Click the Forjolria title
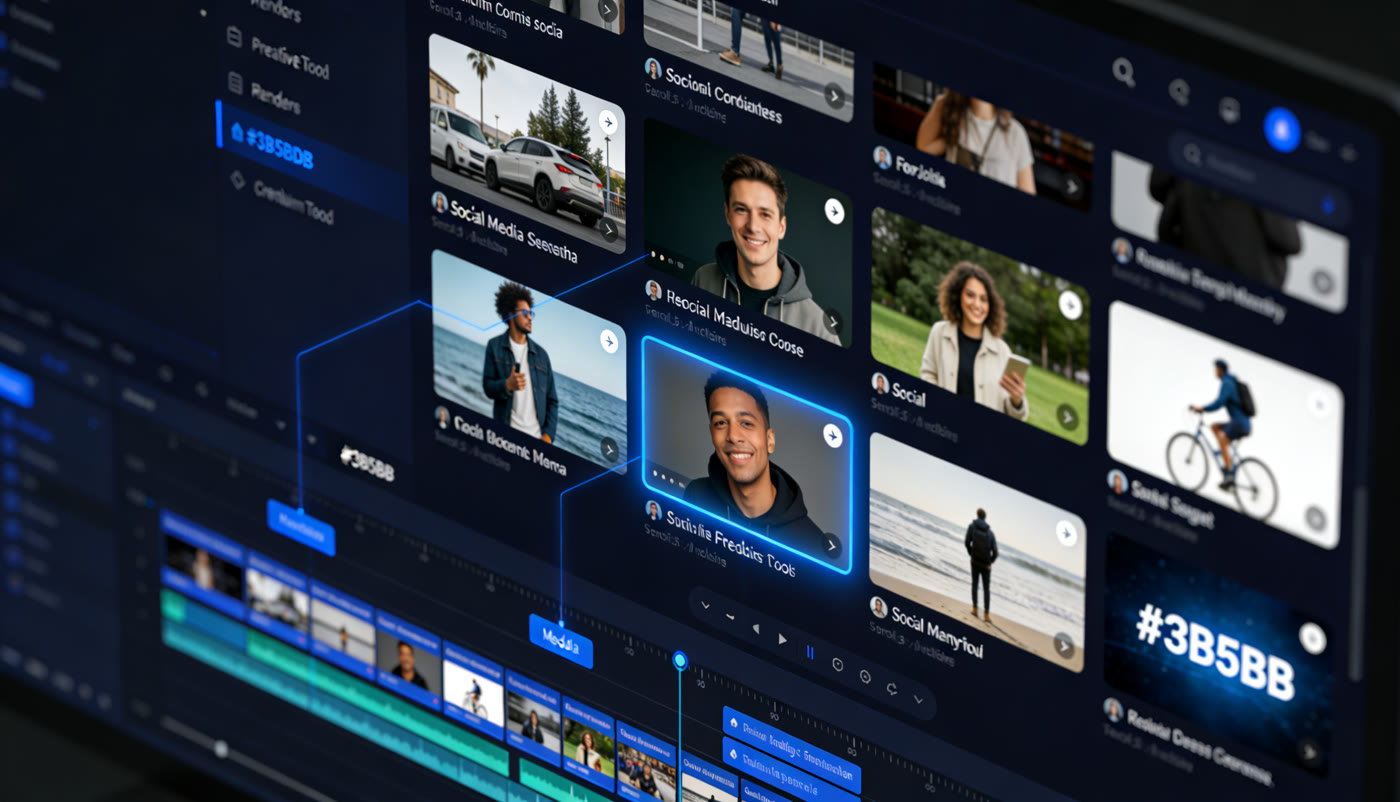1400x802 pixels. tap(920, 172)
